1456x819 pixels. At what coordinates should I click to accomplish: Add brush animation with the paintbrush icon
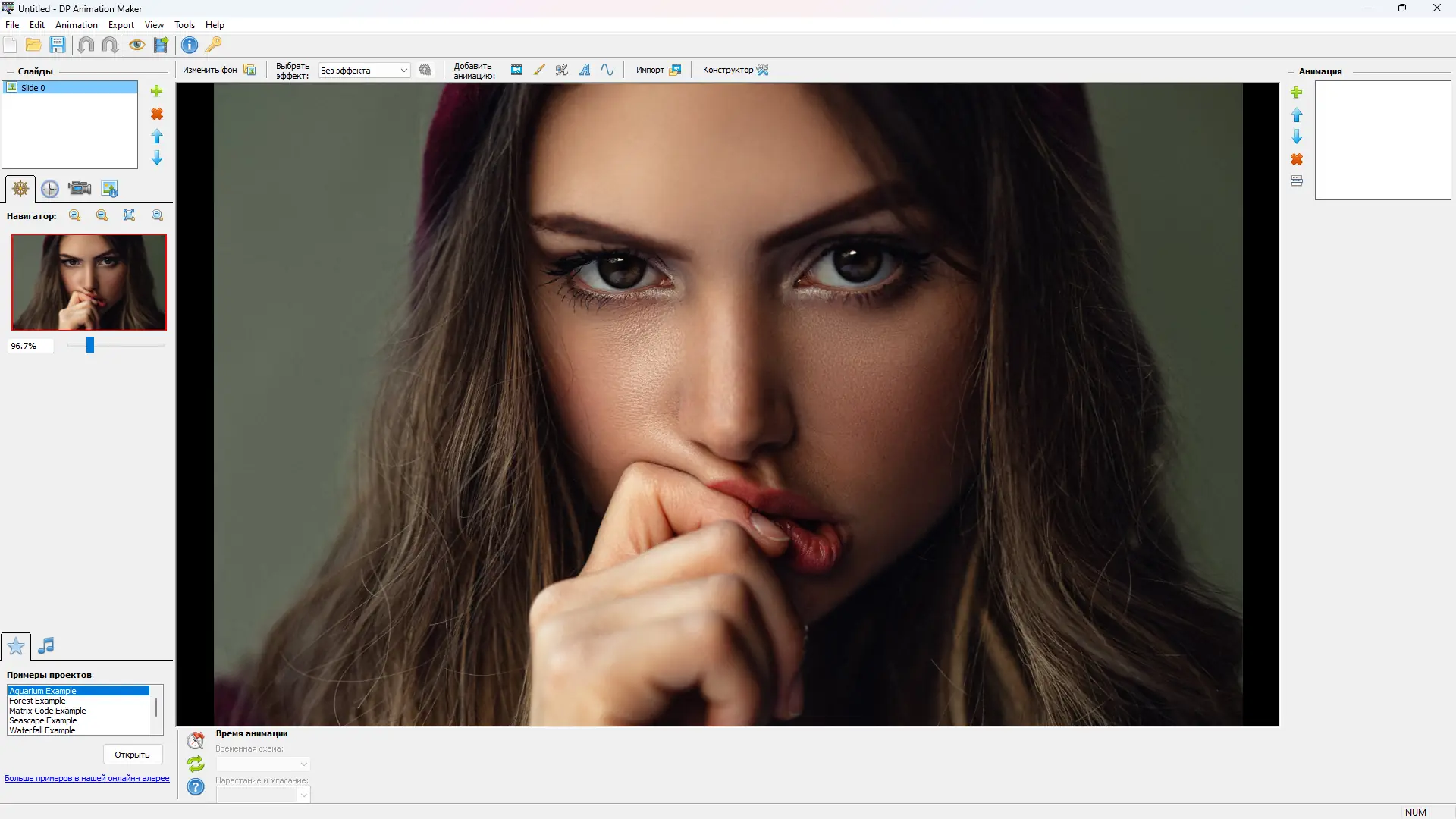pyautogui.click(x=539, y=70)
